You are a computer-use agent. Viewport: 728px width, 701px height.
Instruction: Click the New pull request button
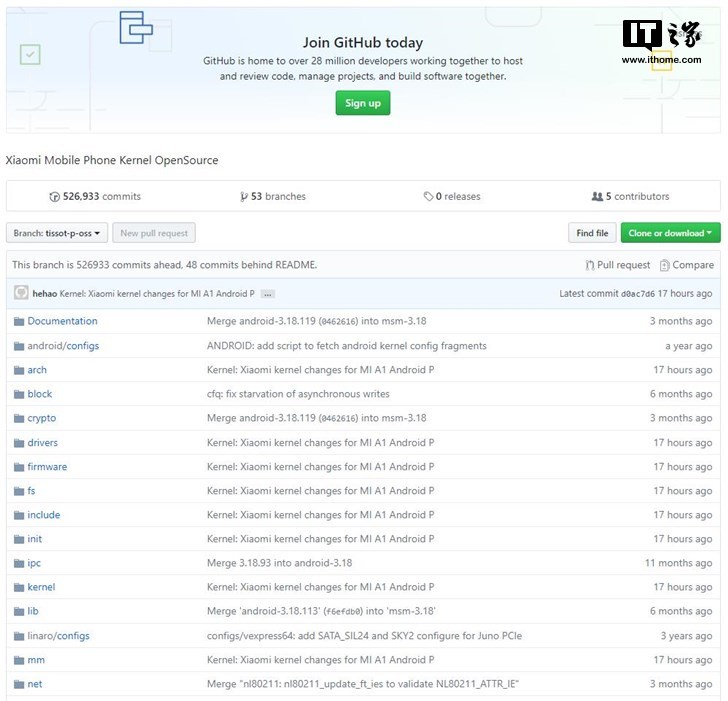[154, 233]
